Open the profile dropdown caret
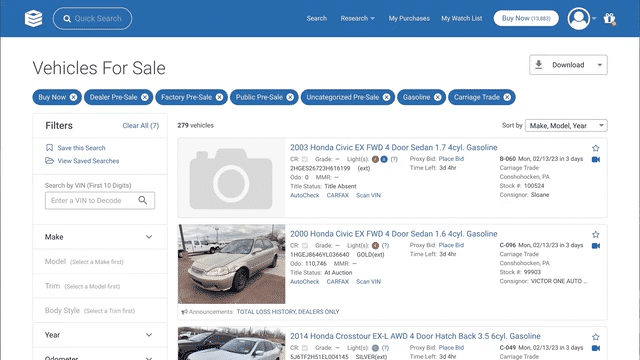Screen dimensions: 640x360 click(594, 18)
